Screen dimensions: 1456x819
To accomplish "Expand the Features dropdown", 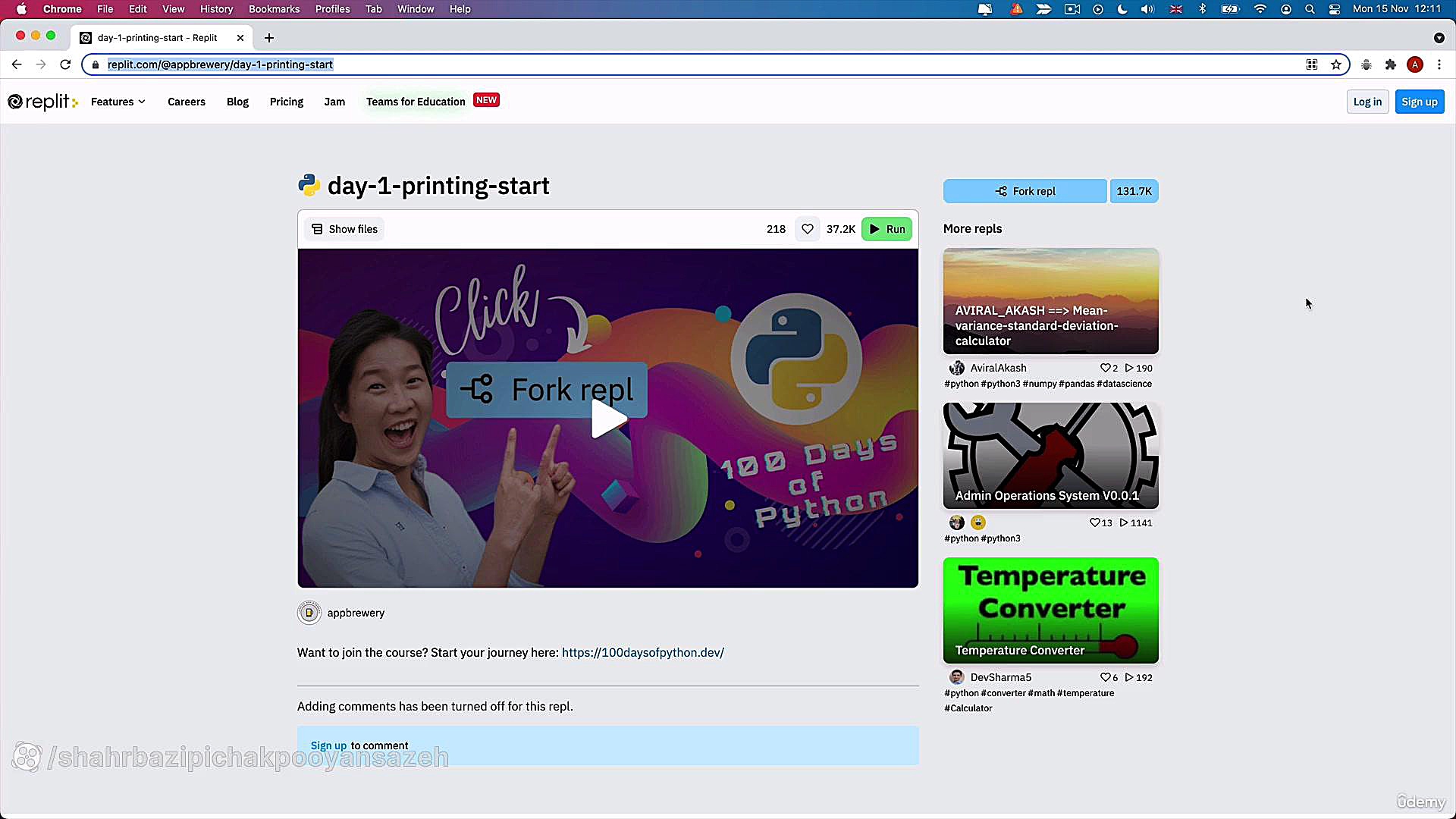I will pyautogui.click(x=118, y=102).
